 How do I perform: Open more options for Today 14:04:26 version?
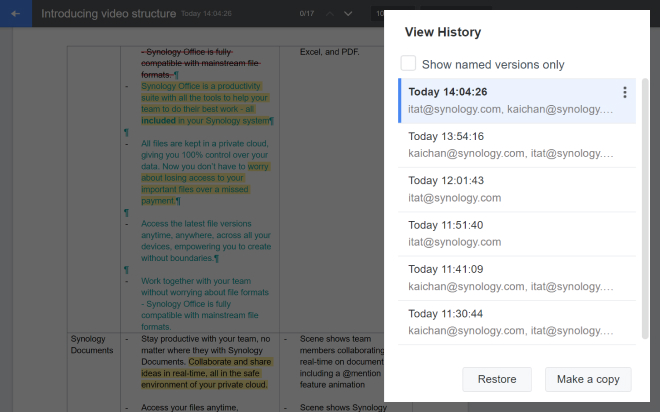(x=625, y=93)
